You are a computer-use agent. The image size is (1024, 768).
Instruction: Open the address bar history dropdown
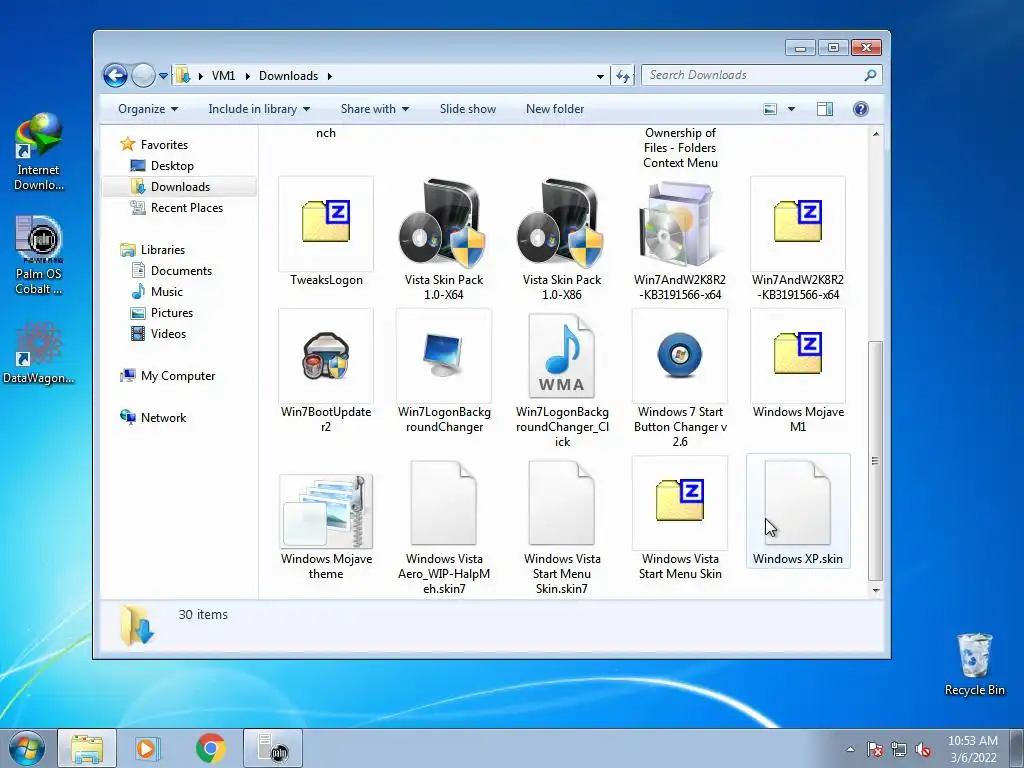pyautogui.click(x=600, y=76)
